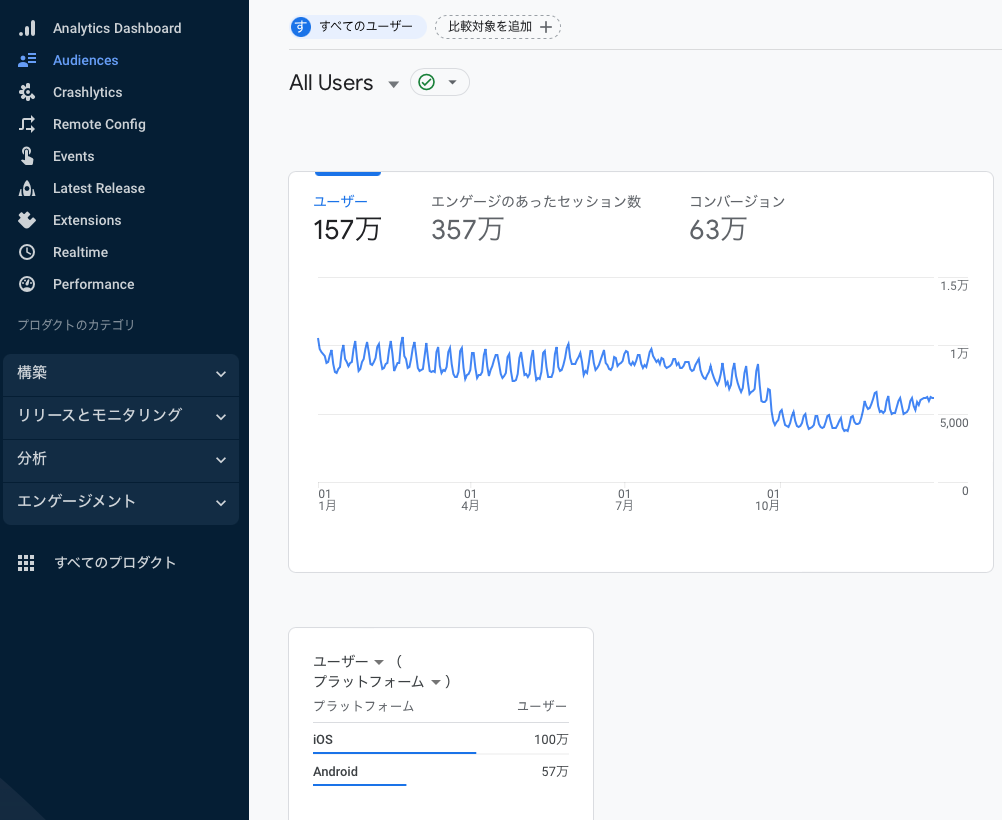
Task: Navigate to Latest Release
Action: click(x=99, y=188)
